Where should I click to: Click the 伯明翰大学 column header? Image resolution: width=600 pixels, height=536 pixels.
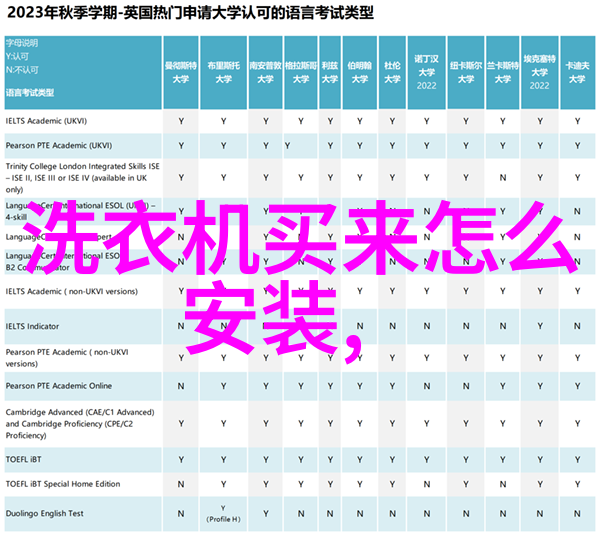click(360, 72)
